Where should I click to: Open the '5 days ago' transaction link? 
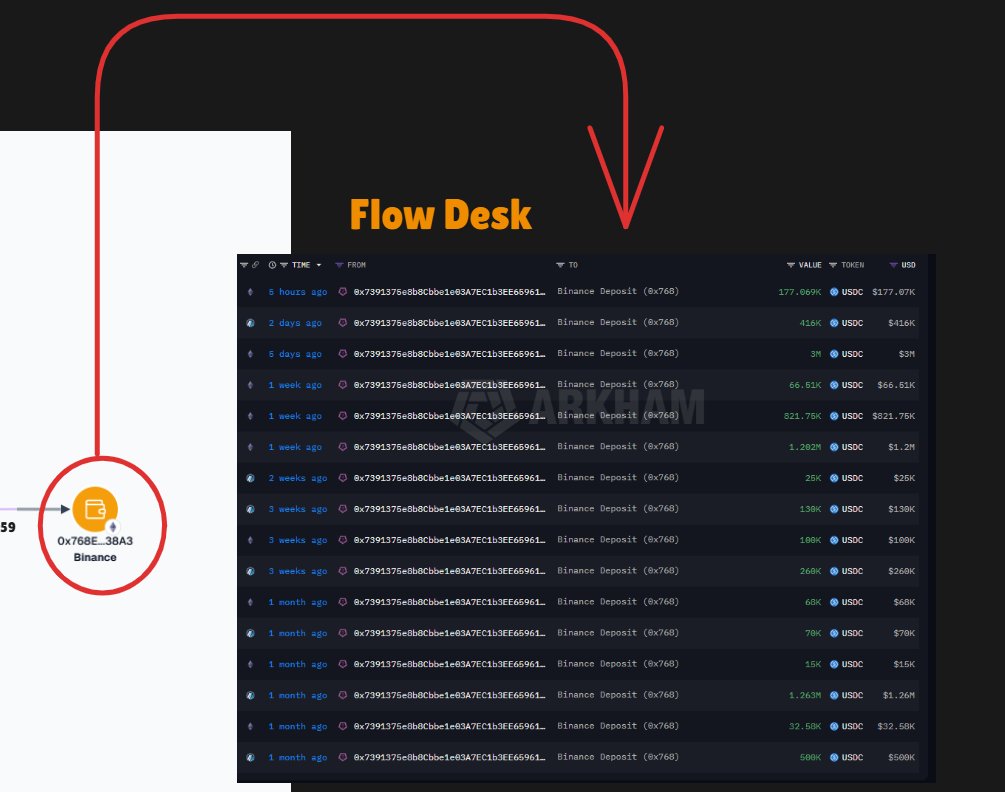(295, 354)
